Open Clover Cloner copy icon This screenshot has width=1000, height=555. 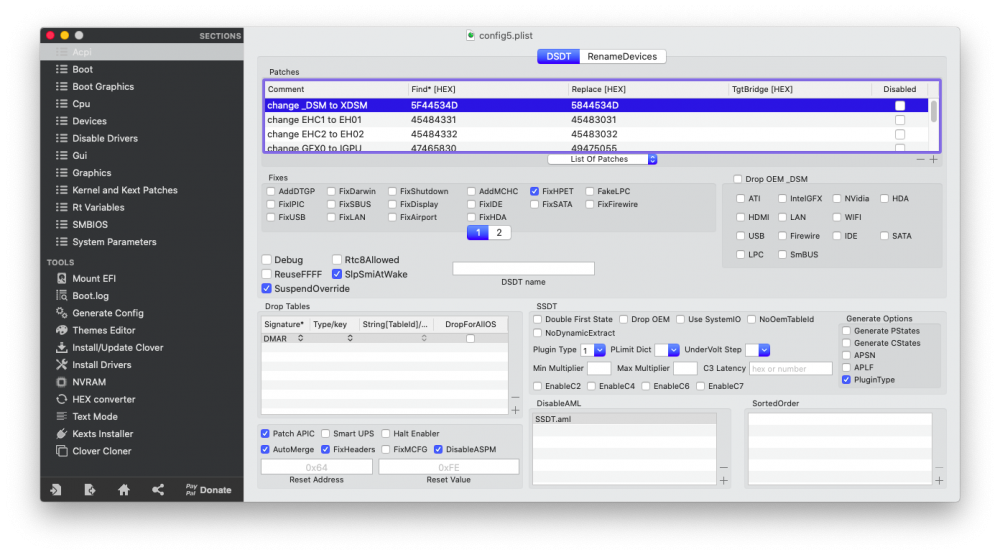tap(61, 450)
